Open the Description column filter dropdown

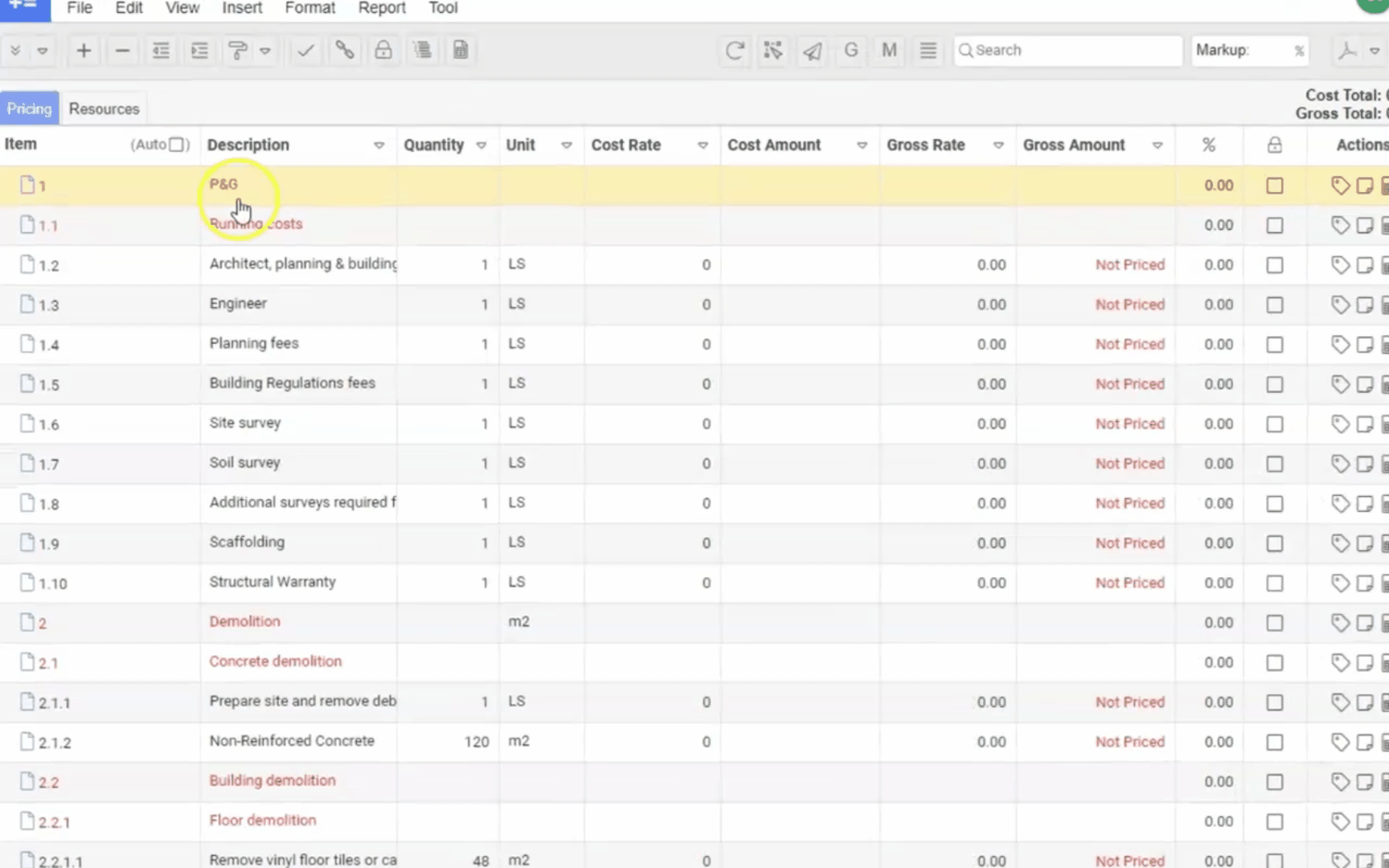(x=379, y=145)
